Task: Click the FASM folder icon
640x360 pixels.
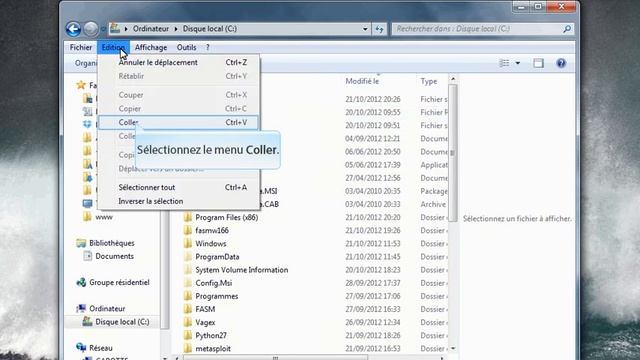Action: [x=188, y=309]
